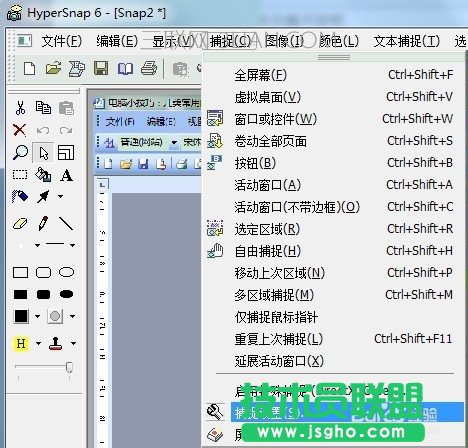Open the 颜色(L) Color menu

pyautogui.click(x=339, y=41)
